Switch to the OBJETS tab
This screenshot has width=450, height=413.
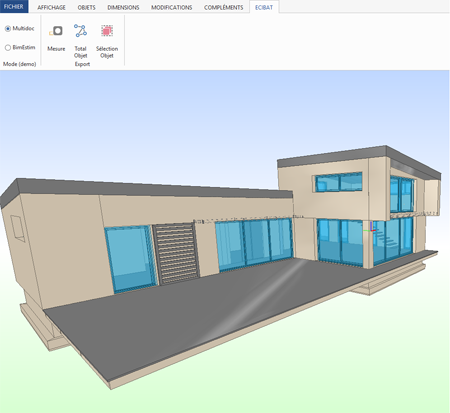click(x=86, y=7)
